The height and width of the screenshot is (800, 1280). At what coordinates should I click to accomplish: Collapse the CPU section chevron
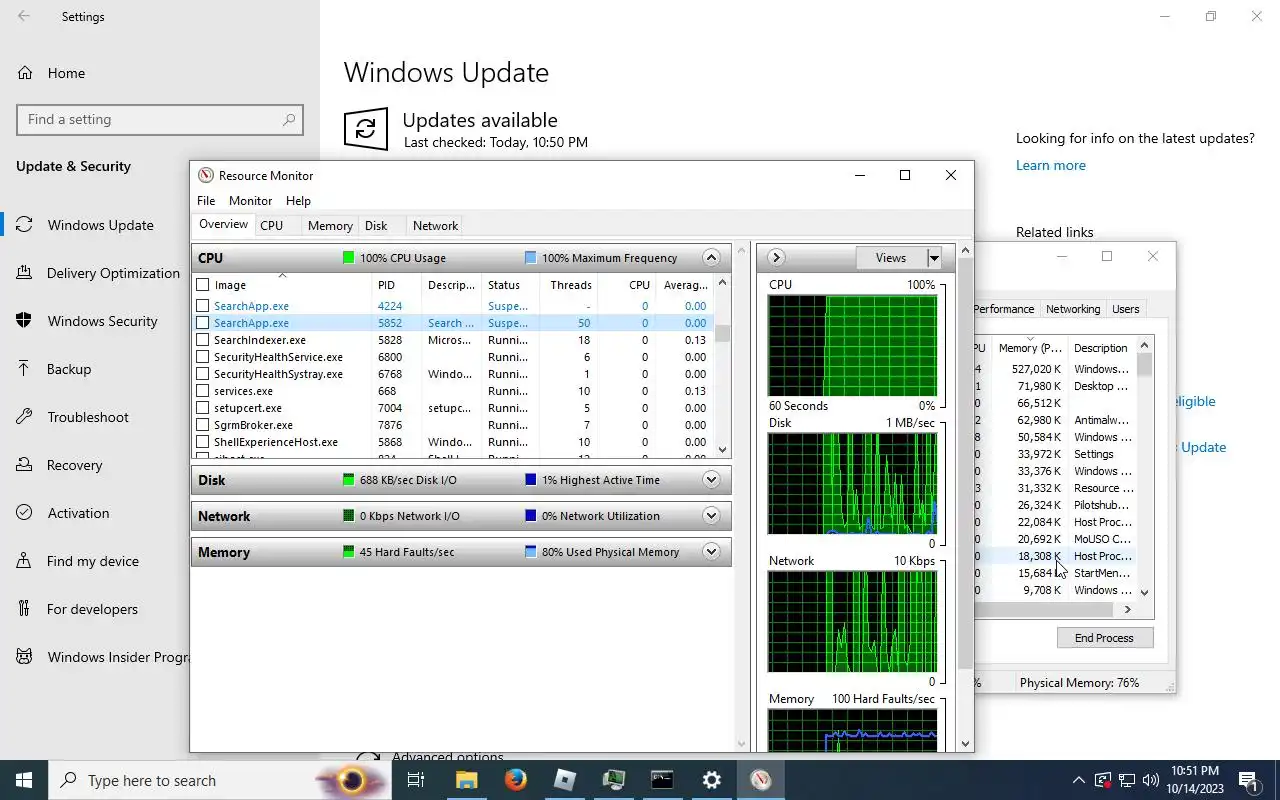pos(711,258)
